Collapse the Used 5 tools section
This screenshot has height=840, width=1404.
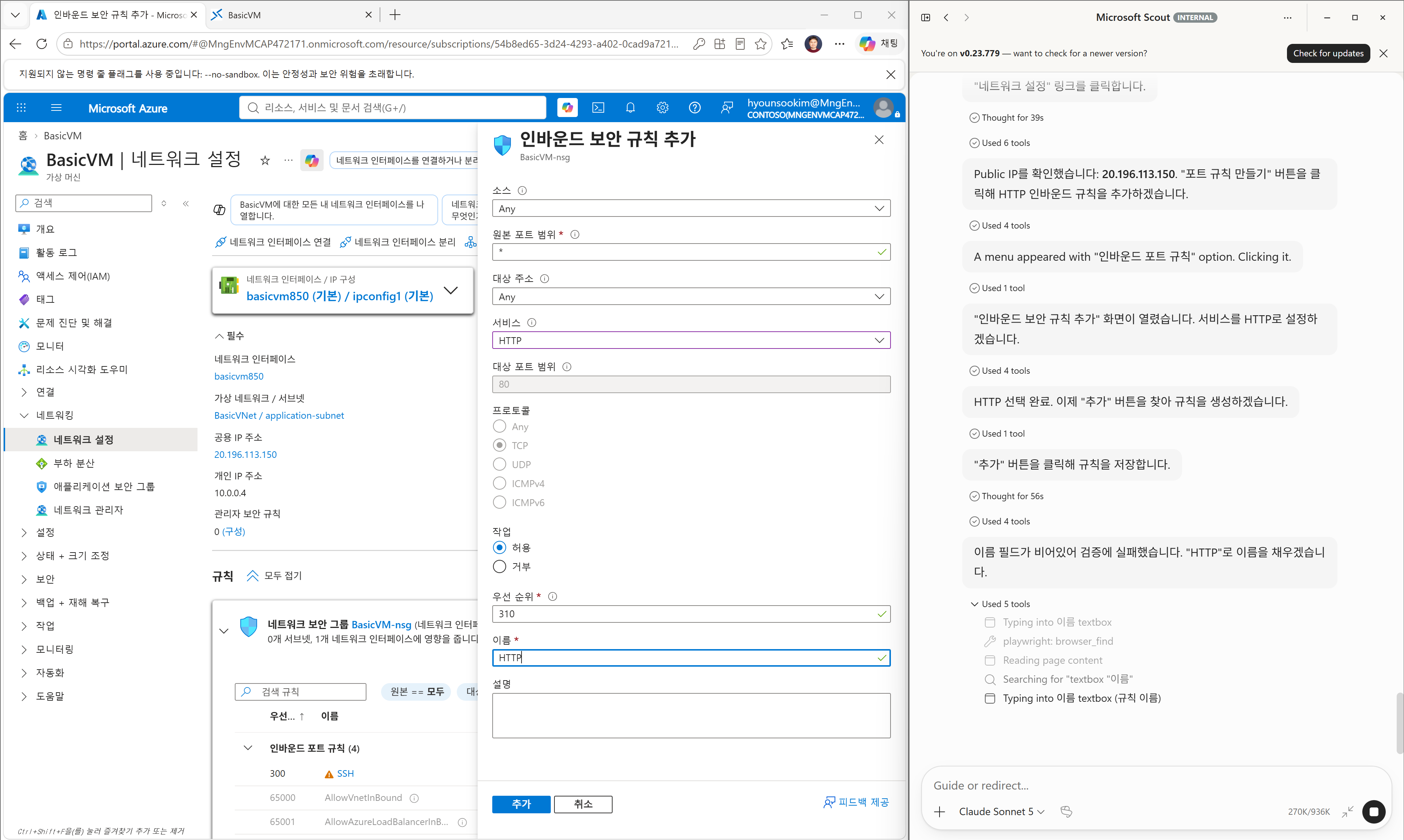(1000, 604)
